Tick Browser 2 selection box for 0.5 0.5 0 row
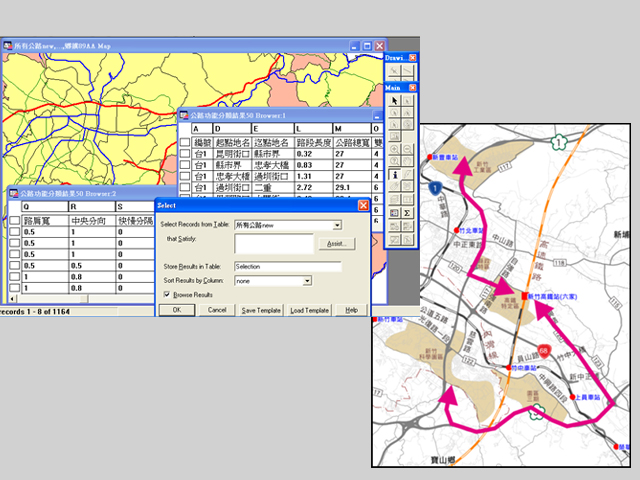This screenshot has width=640, height=480. tap(15, 265)
